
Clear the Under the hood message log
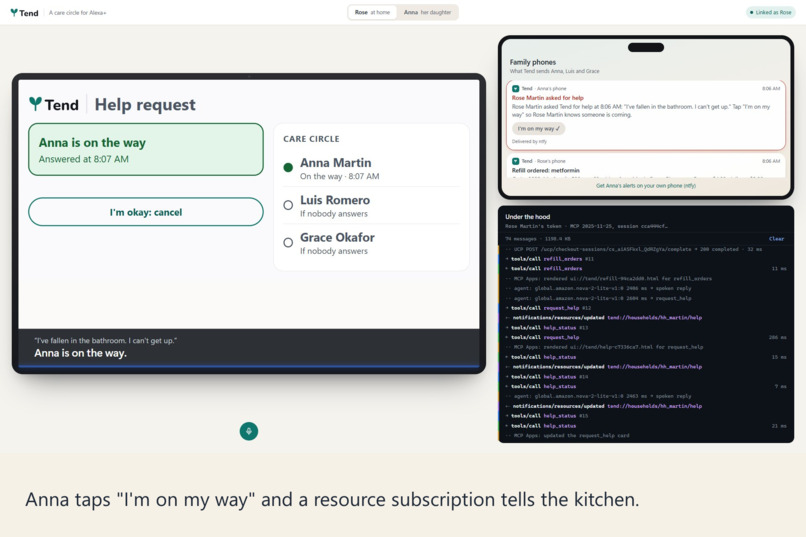[776, 238]
